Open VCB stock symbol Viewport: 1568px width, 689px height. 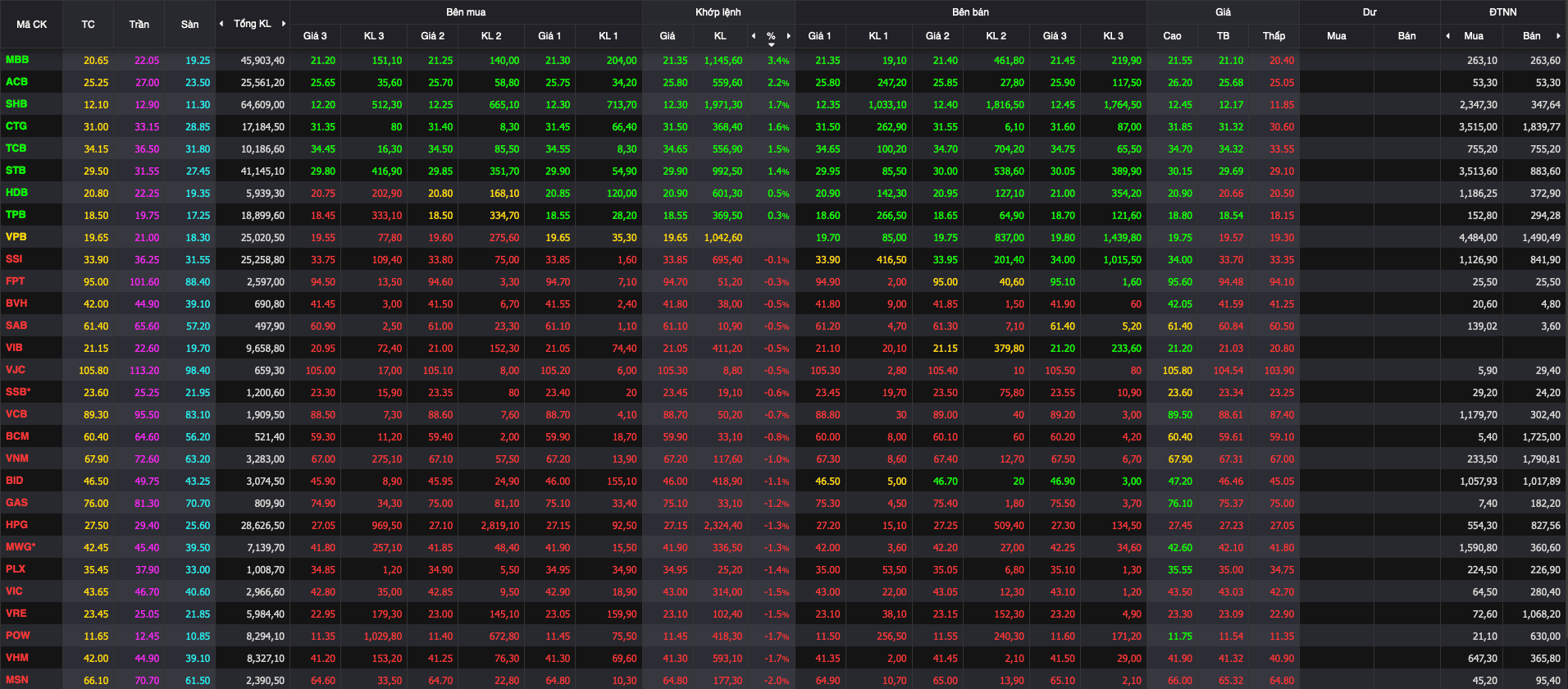[x=16, y=414]
